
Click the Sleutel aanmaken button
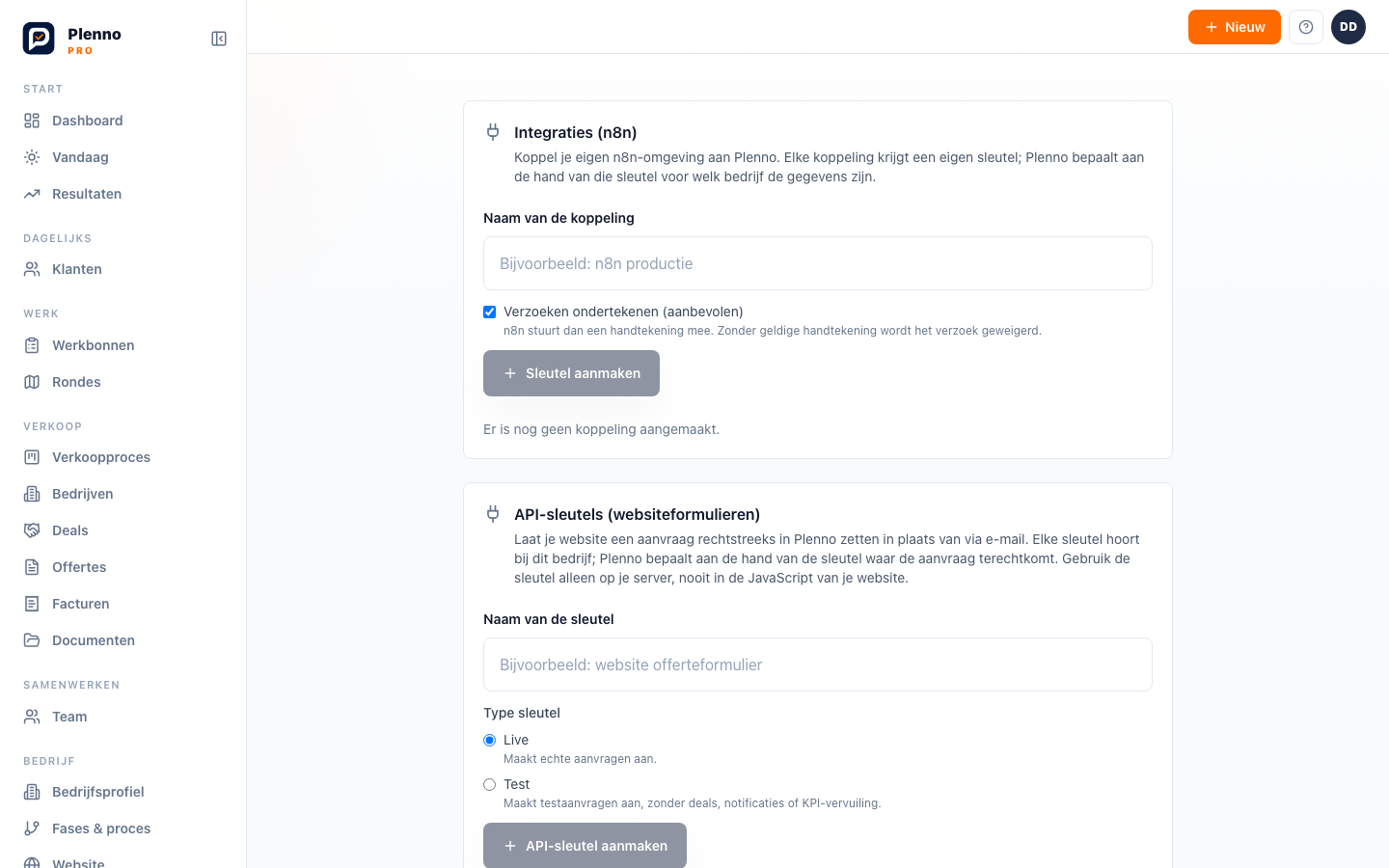[571, 373]
